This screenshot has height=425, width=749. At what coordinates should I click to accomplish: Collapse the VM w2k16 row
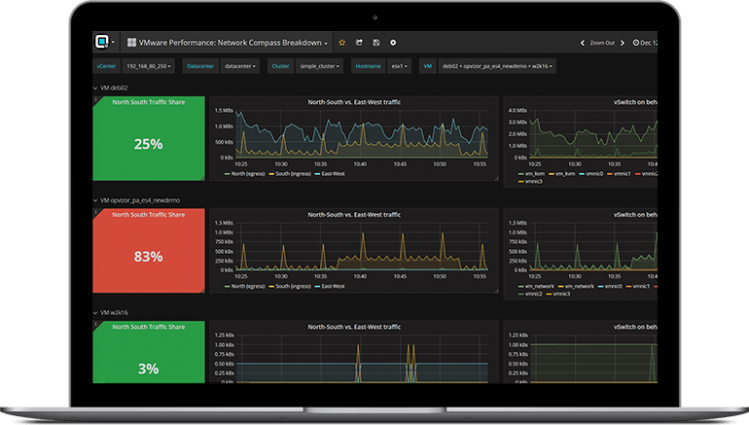pyautogui.click(x=110, y=313)
